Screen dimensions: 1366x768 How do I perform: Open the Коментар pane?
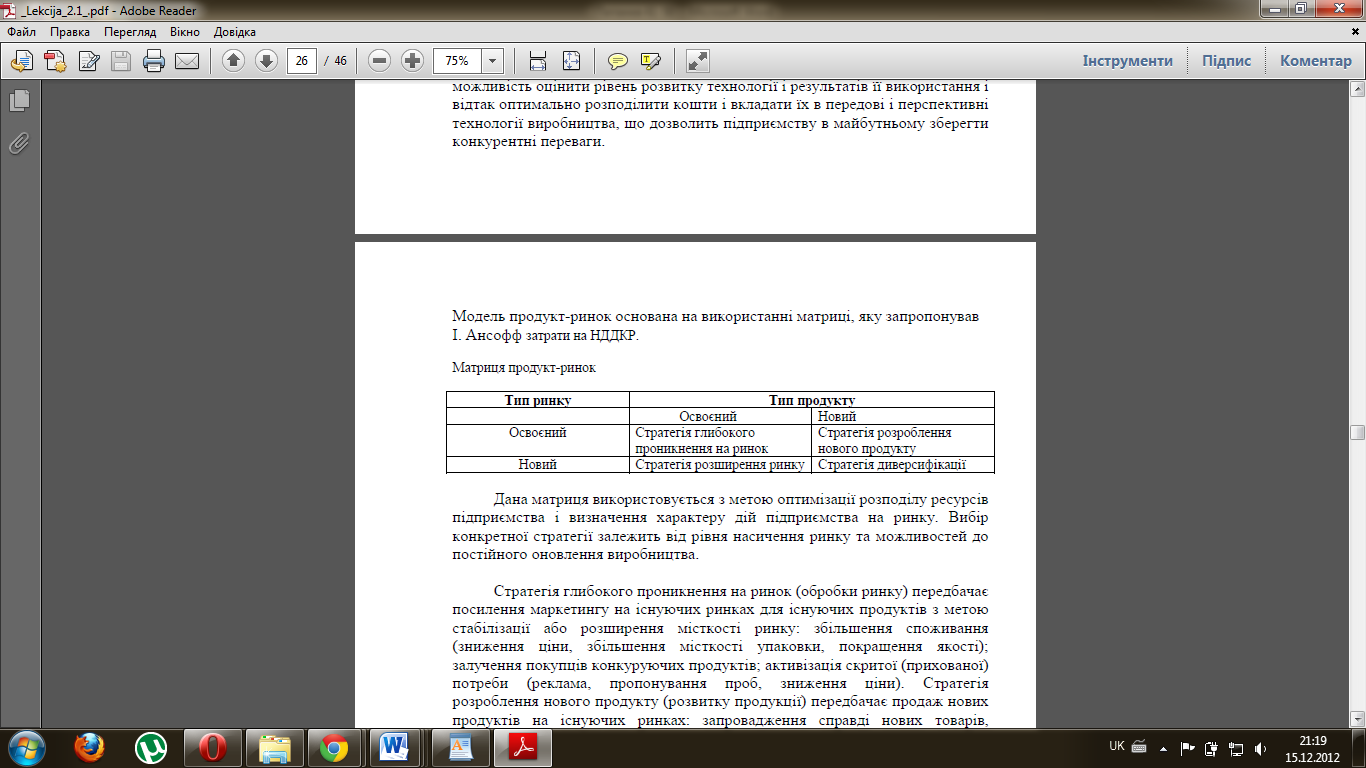tap(1315, 61)
